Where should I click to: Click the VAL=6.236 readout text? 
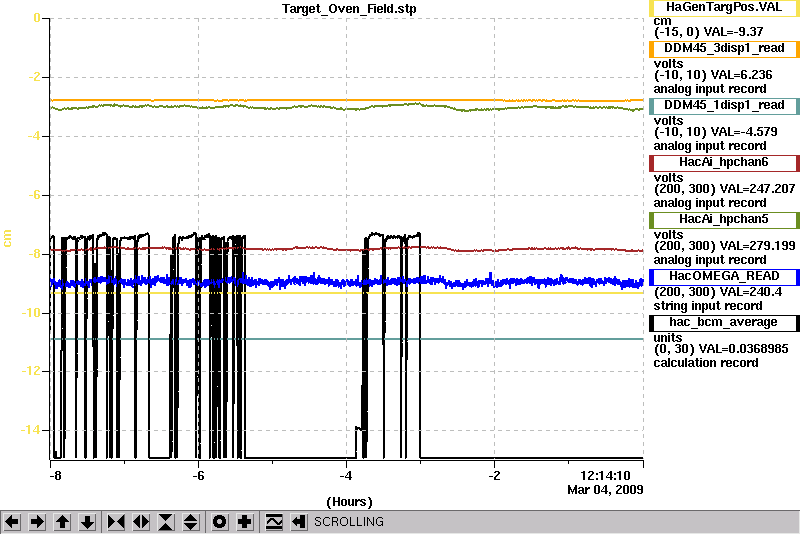click(x=741, y=75)
